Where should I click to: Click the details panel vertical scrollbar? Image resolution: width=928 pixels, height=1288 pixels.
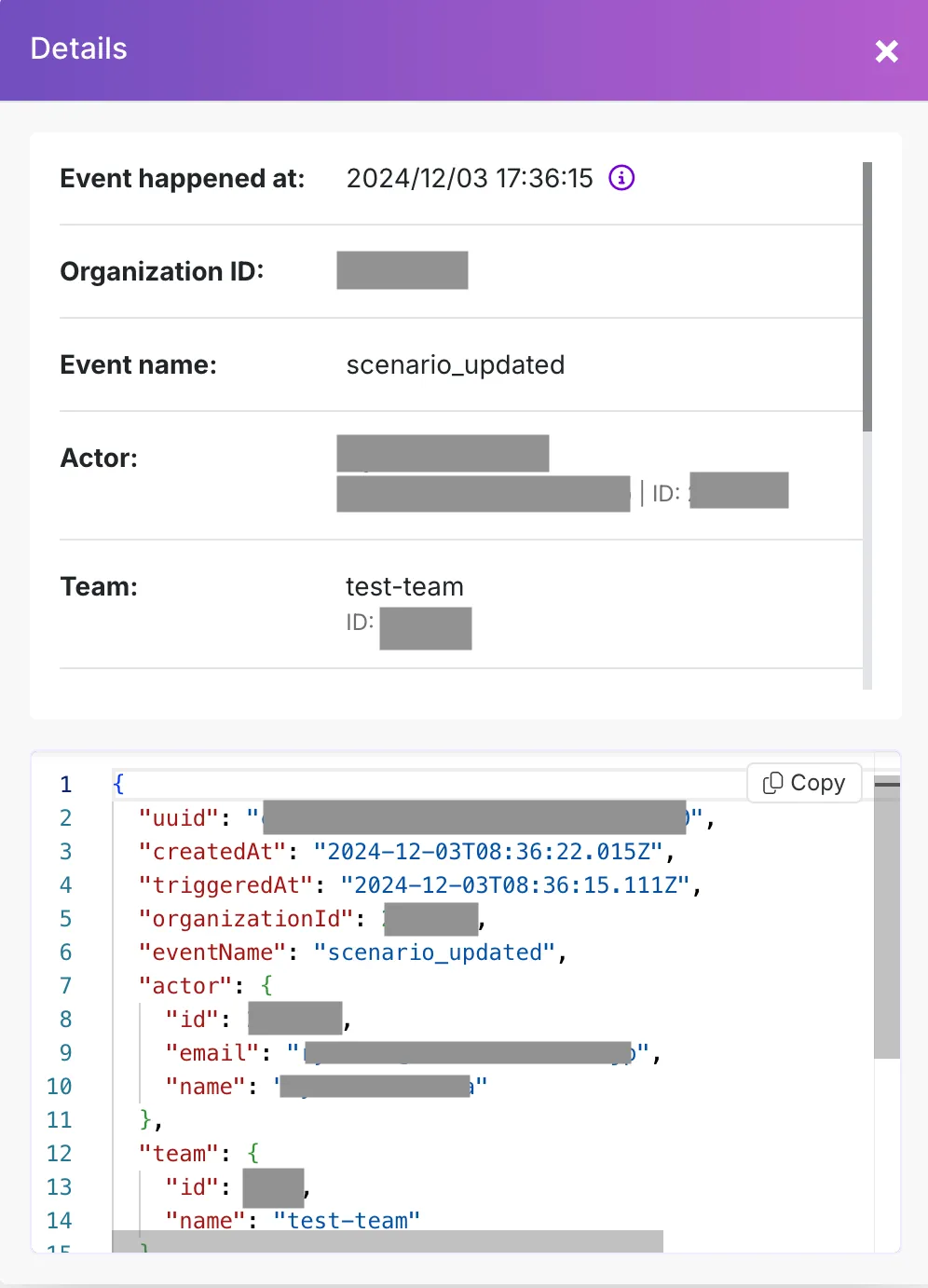pos(867,296)
